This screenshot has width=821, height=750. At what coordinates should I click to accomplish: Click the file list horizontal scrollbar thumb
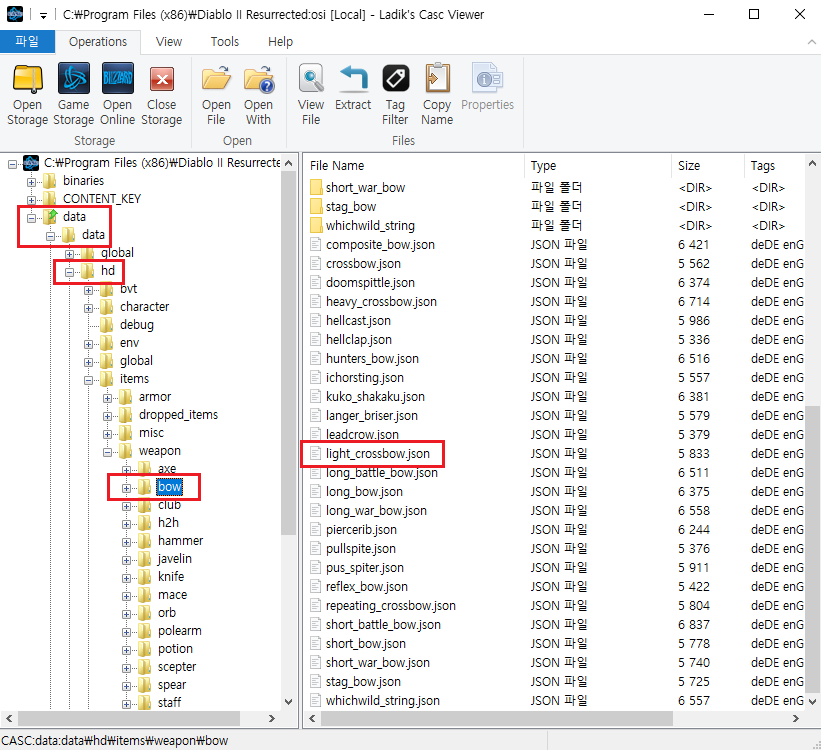[x=496, y=719]
